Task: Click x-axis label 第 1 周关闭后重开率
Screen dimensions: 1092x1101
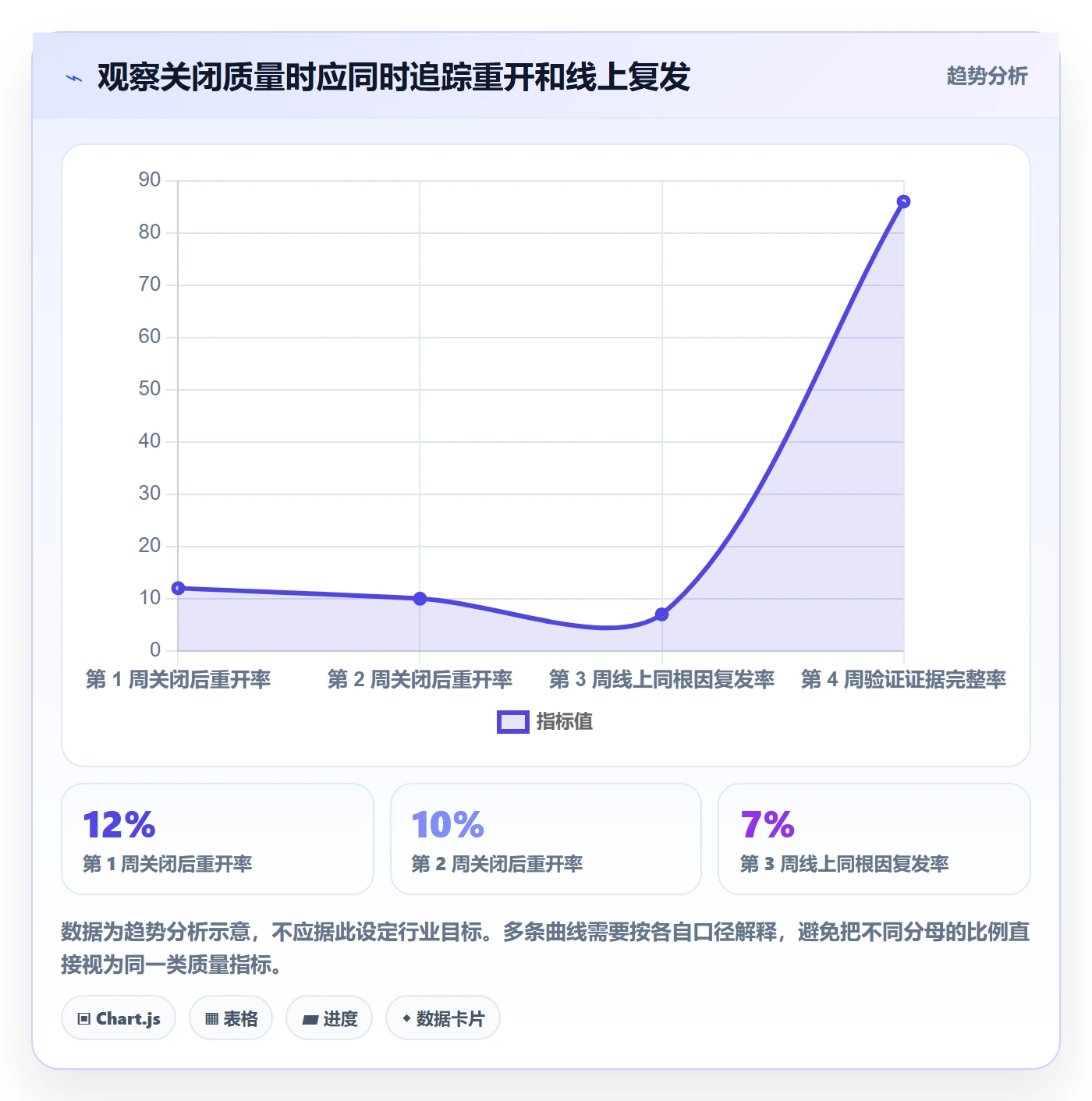Action: tap(178, 680)
